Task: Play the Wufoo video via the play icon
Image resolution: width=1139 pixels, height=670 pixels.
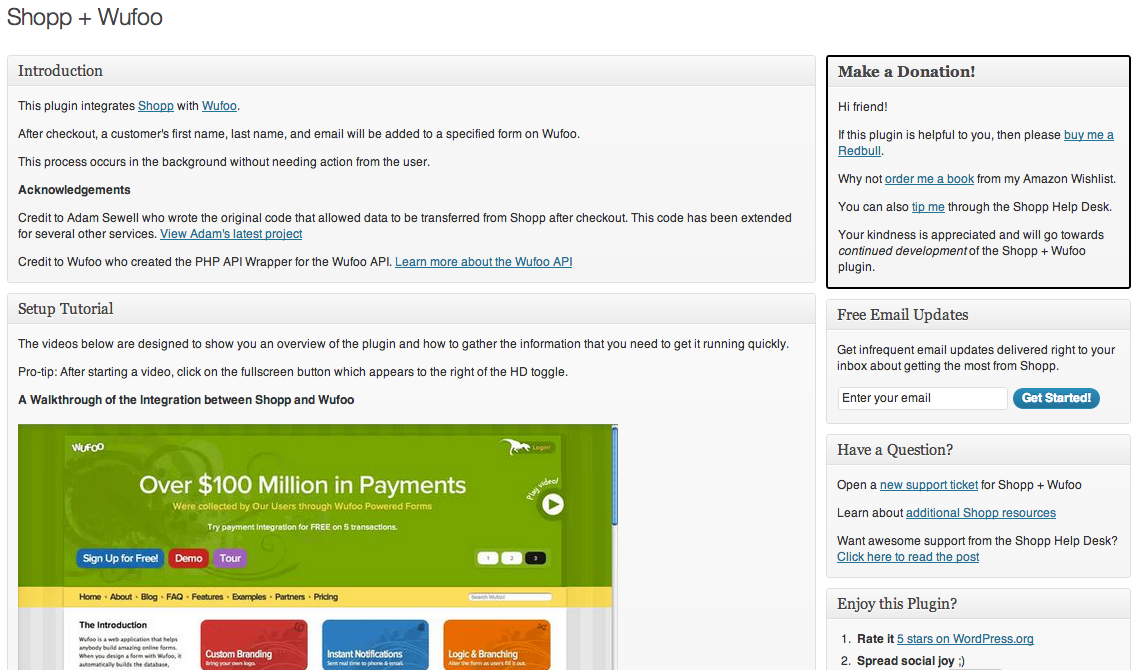Action: pyautogui.click(x=553, y=504)
